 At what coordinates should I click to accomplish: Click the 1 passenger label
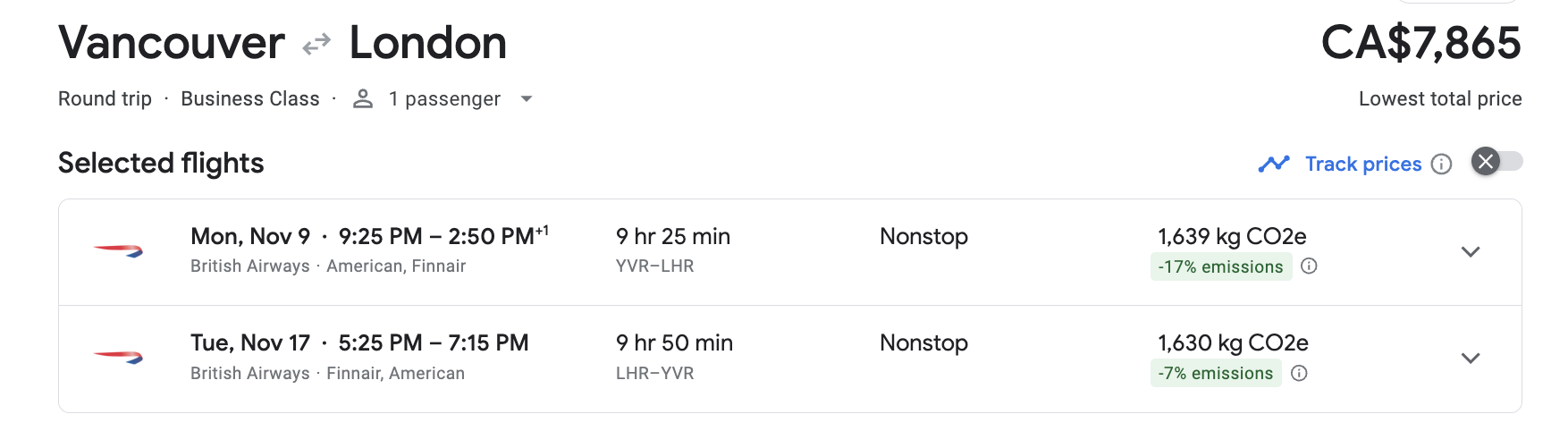pyautogui.click(x=444, y=98)
